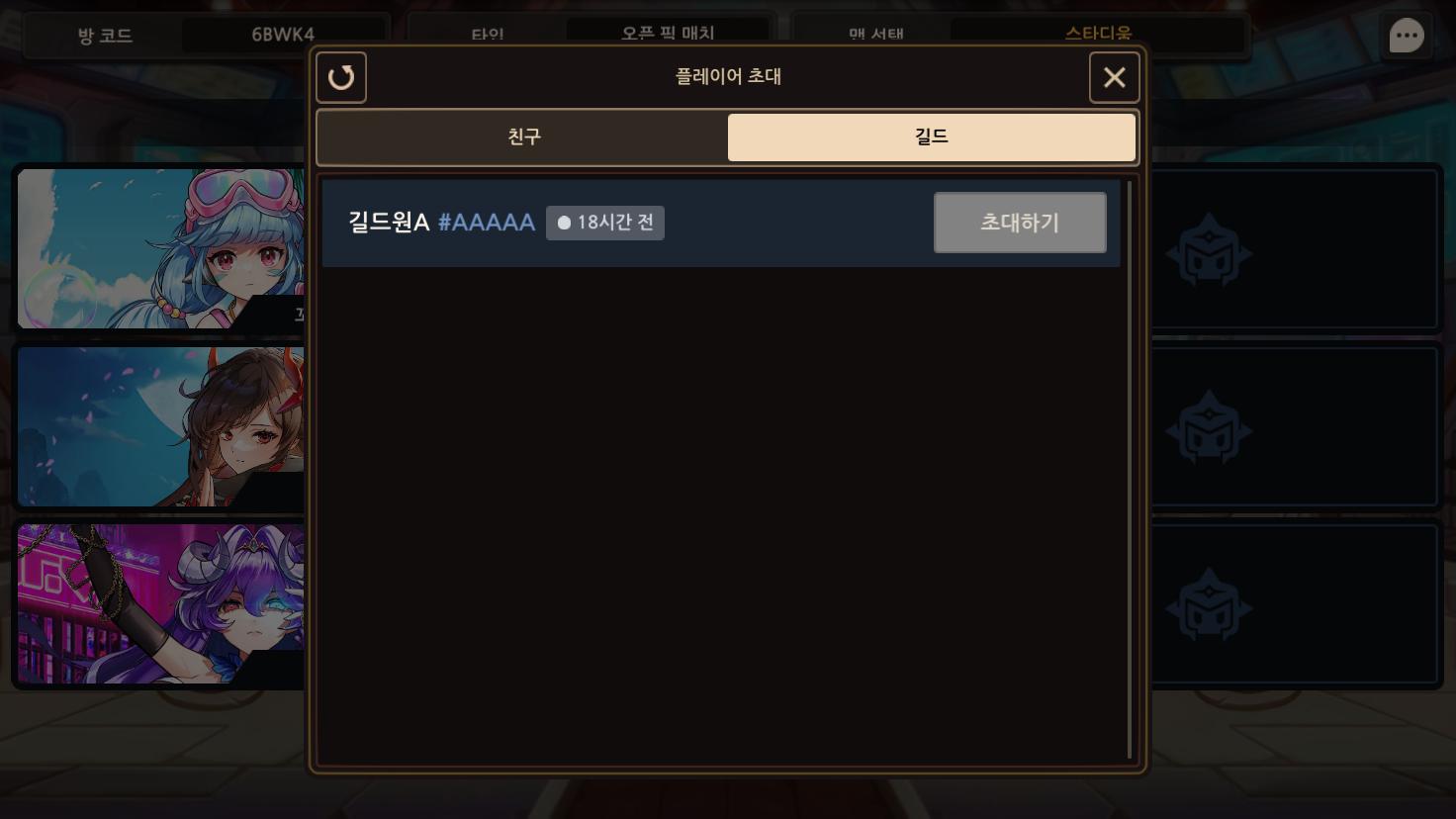This screenshot has height=819, width=1456.
Task: Select the 길드 tab
Action: tap(932, 136)
